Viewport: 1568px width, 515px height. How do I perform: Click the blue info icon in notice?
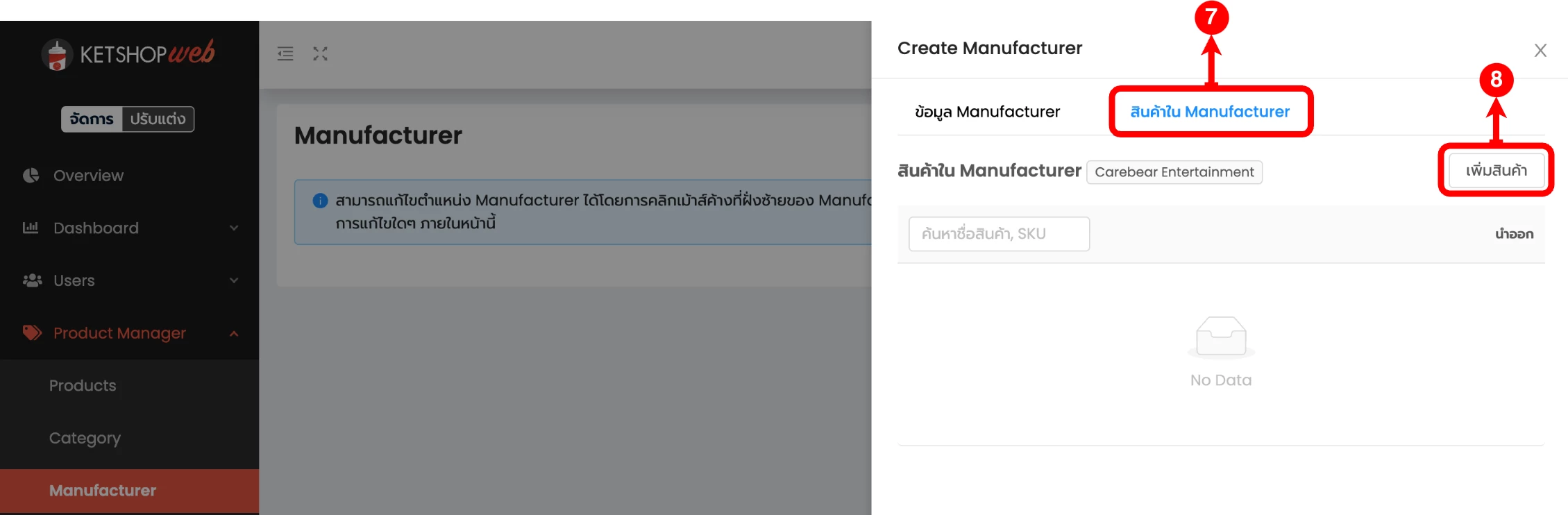coord(320,201)
